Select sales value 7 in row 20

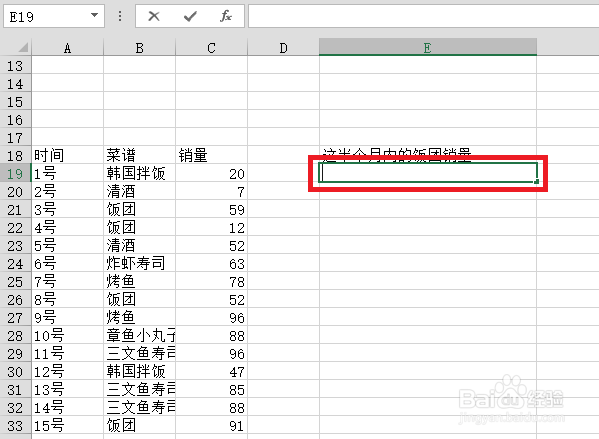[x=211, y=191]
